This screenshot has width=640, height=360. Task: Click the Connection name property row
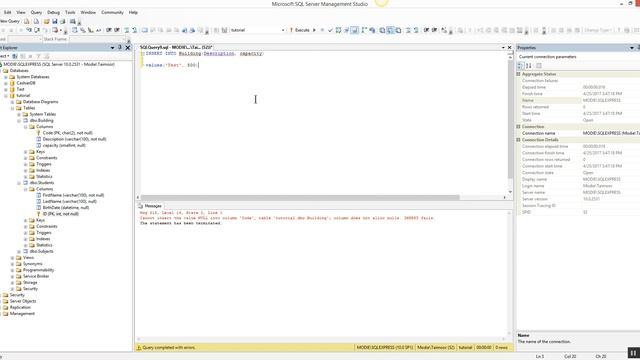(579, 133)
